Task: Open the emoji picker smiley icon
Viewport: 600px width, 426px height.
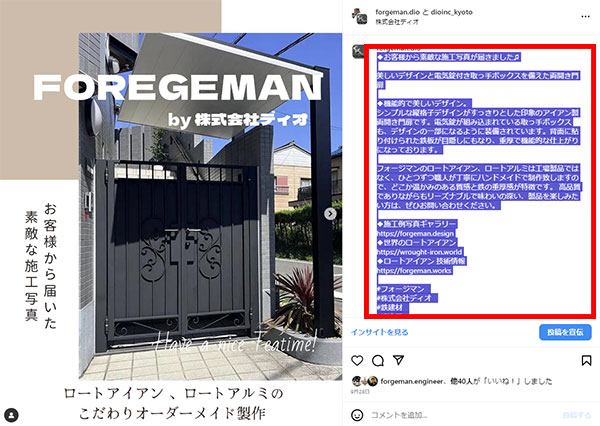Action: coord(357,415)
